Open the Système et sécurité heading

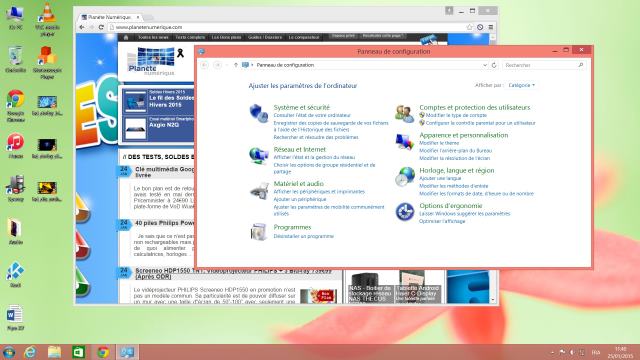302,107
